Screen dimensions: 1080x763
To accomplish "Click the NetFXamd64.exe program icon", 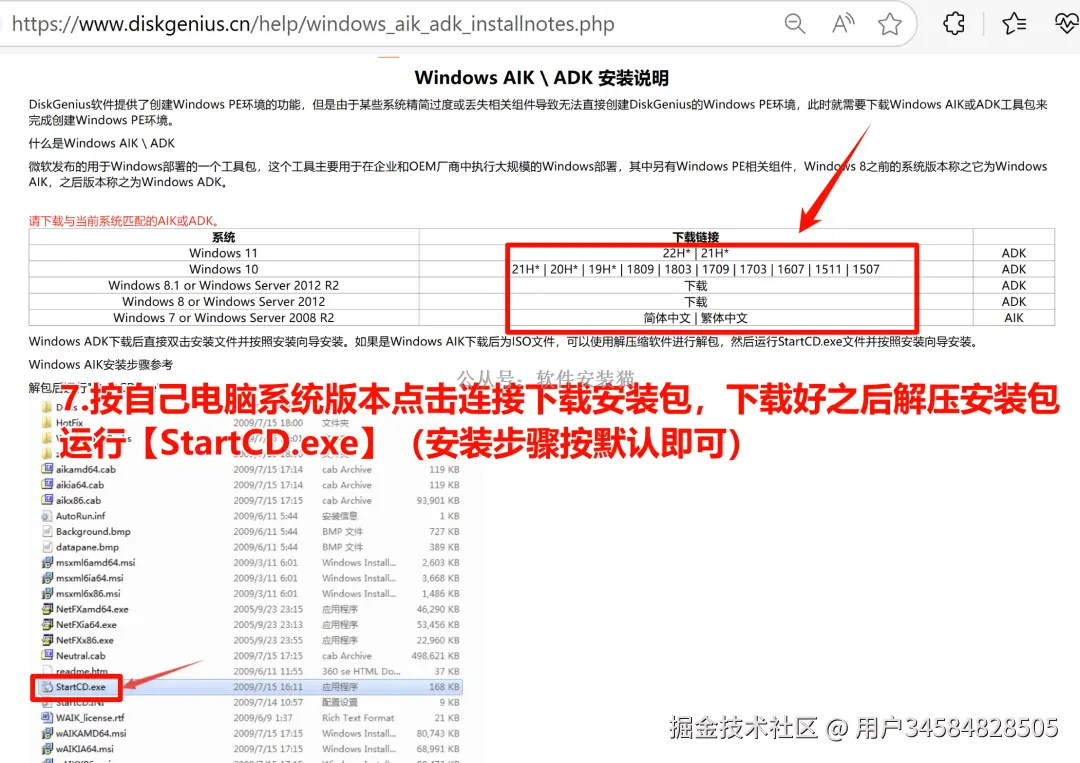I will pos(47,609).
